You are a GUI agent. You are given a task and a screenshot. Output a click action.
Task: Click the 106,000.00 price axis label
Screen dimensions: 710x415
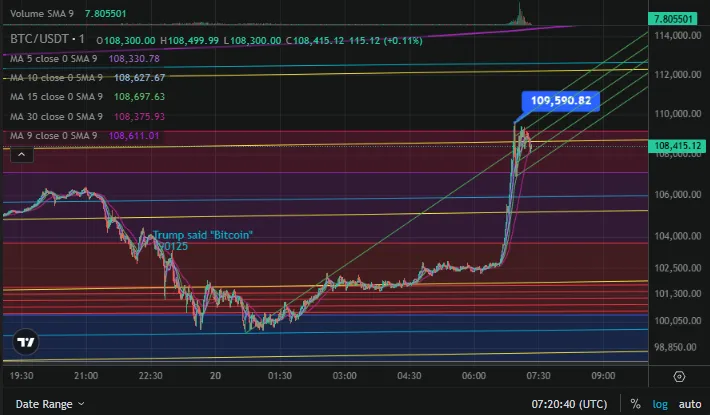click(677, 194)
